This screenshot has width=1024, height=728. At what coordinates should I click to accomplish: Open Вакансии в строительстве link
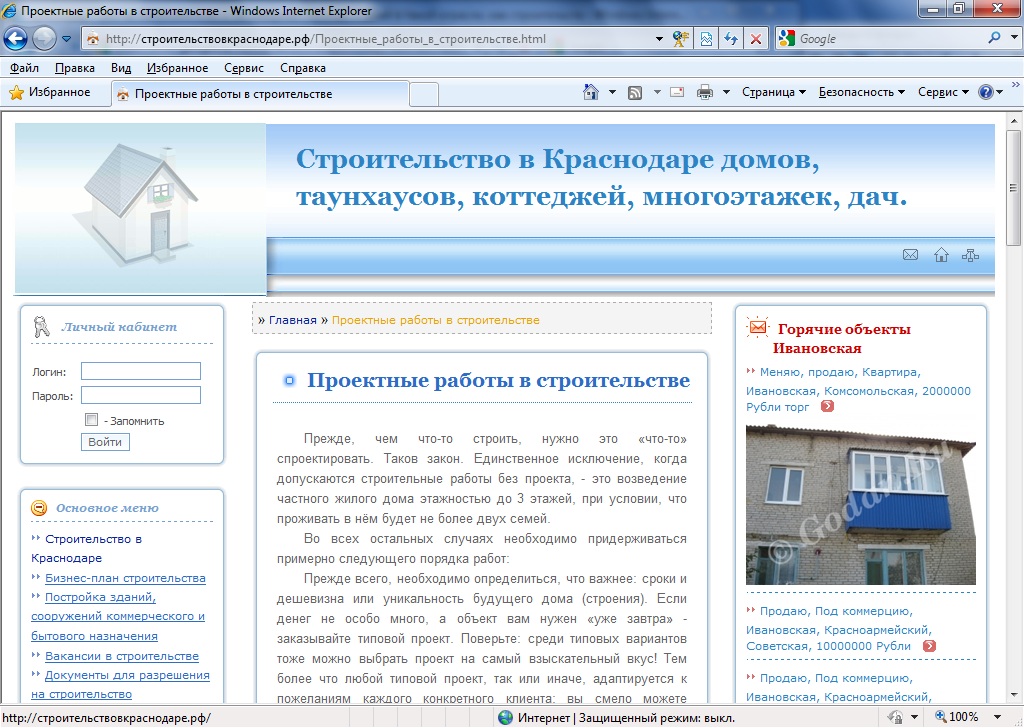pos(122,656)
